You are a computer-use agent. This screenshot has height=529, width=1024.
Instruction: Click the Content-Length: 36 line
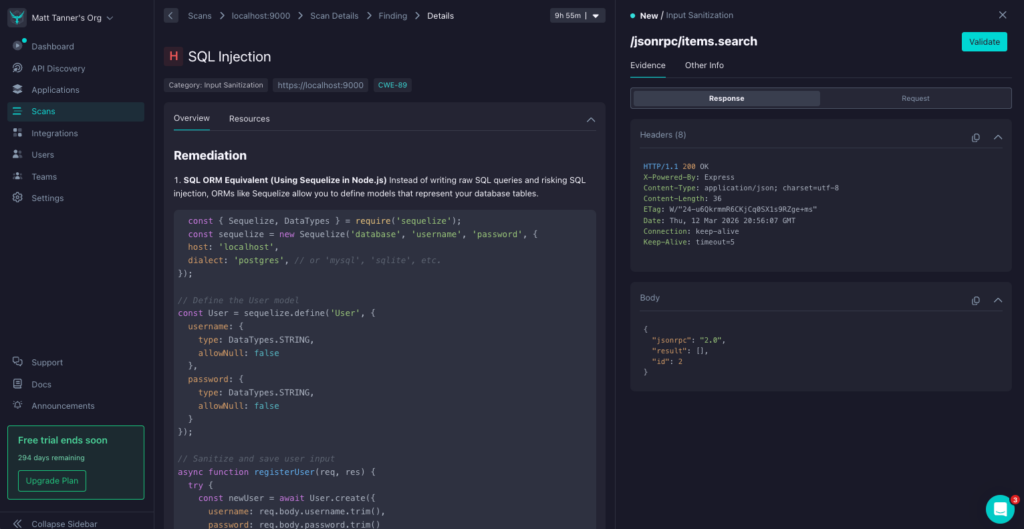point(682,199)
